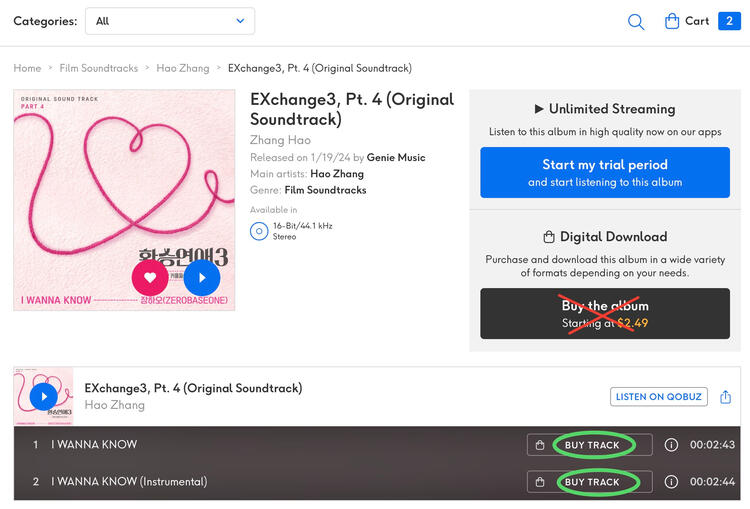Click Buy the album button
Image resolution: width=750 pixels, height=509 pixels.
(604, 314)
